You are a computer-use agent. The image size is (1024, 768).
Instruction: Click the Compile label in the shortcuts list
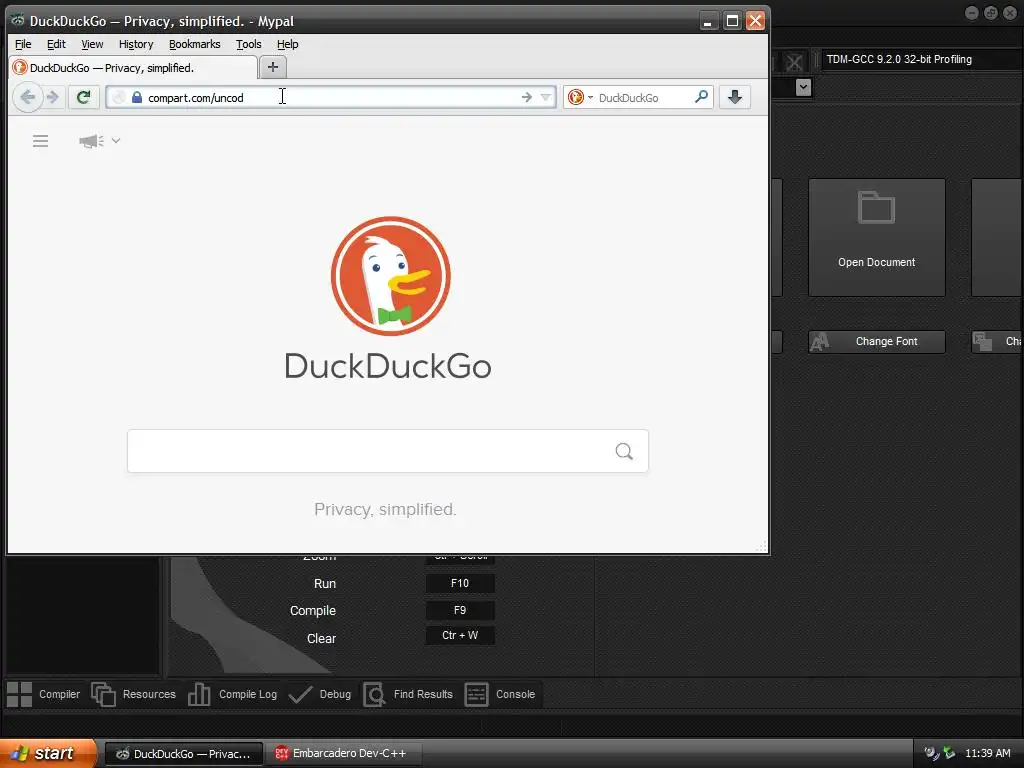pyautogui.click(x=313, y=611)
